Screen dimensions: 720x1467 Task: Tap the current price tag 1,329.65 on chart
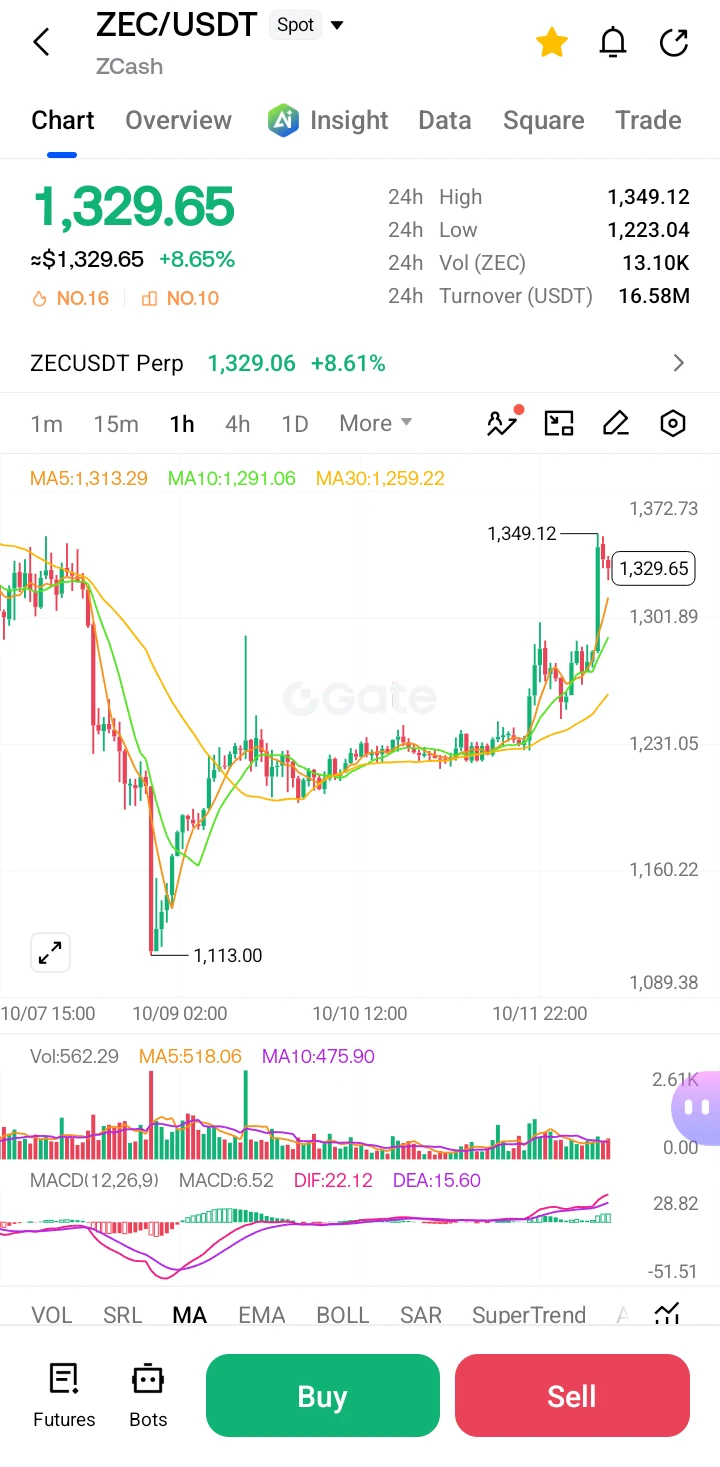pyautogui.click(x=654, y=569)
